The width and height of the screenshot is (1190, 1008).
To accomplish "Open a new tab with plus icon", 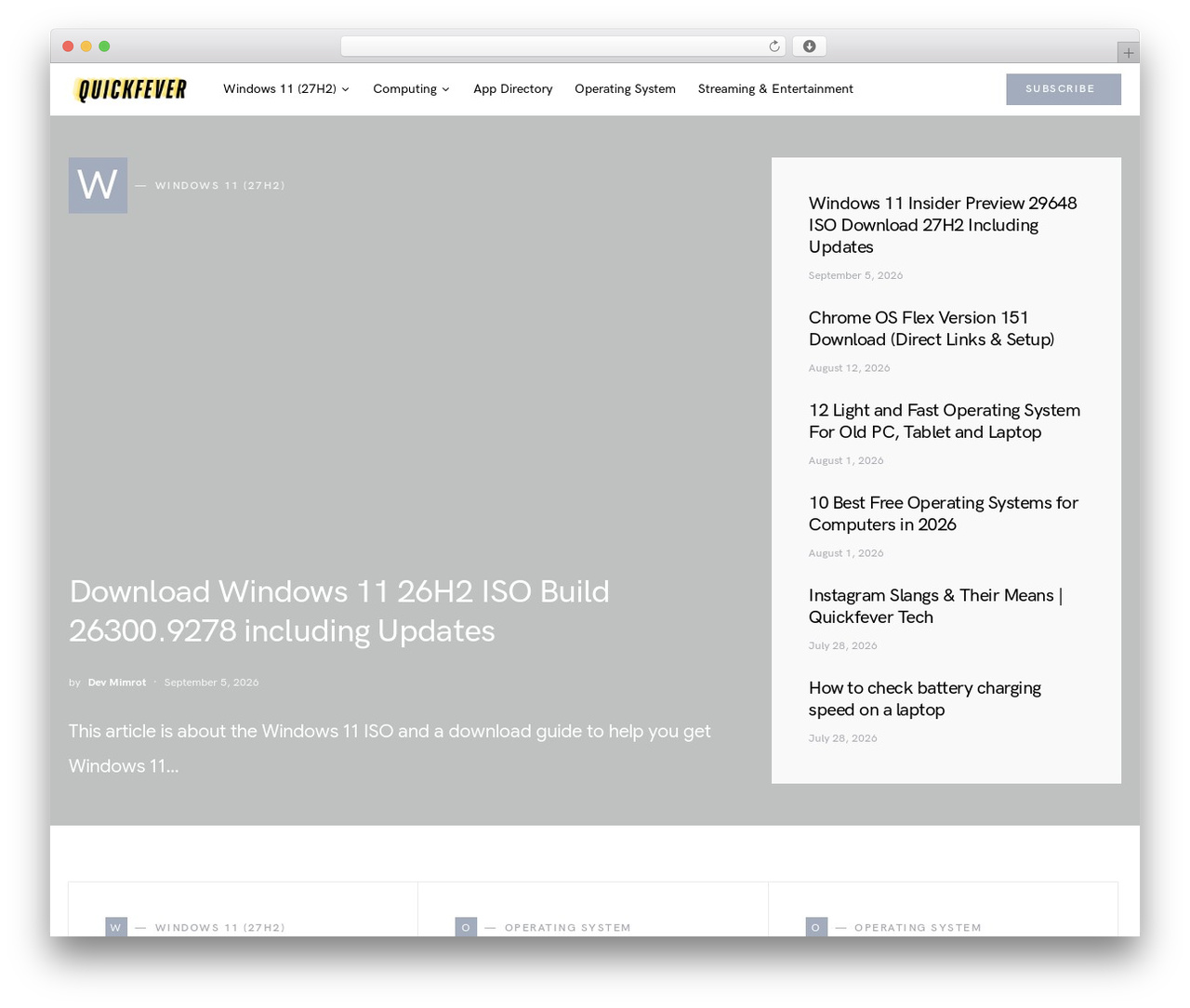I will [1128, 53].
